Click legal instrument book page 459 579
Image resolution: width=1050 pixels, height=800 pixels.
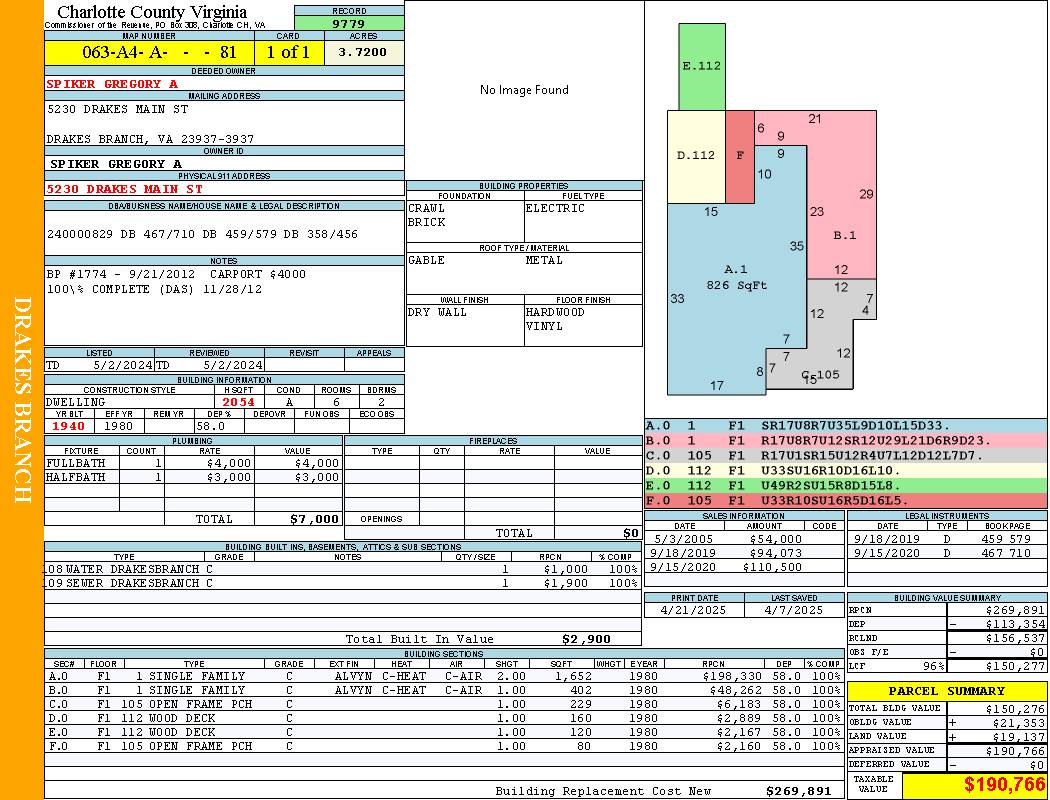(x=1006, y=539)
